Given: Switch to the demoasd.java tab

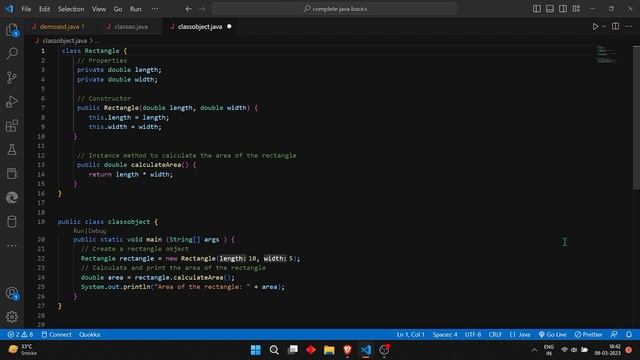Looking at the screenshot, I should 60,27.
